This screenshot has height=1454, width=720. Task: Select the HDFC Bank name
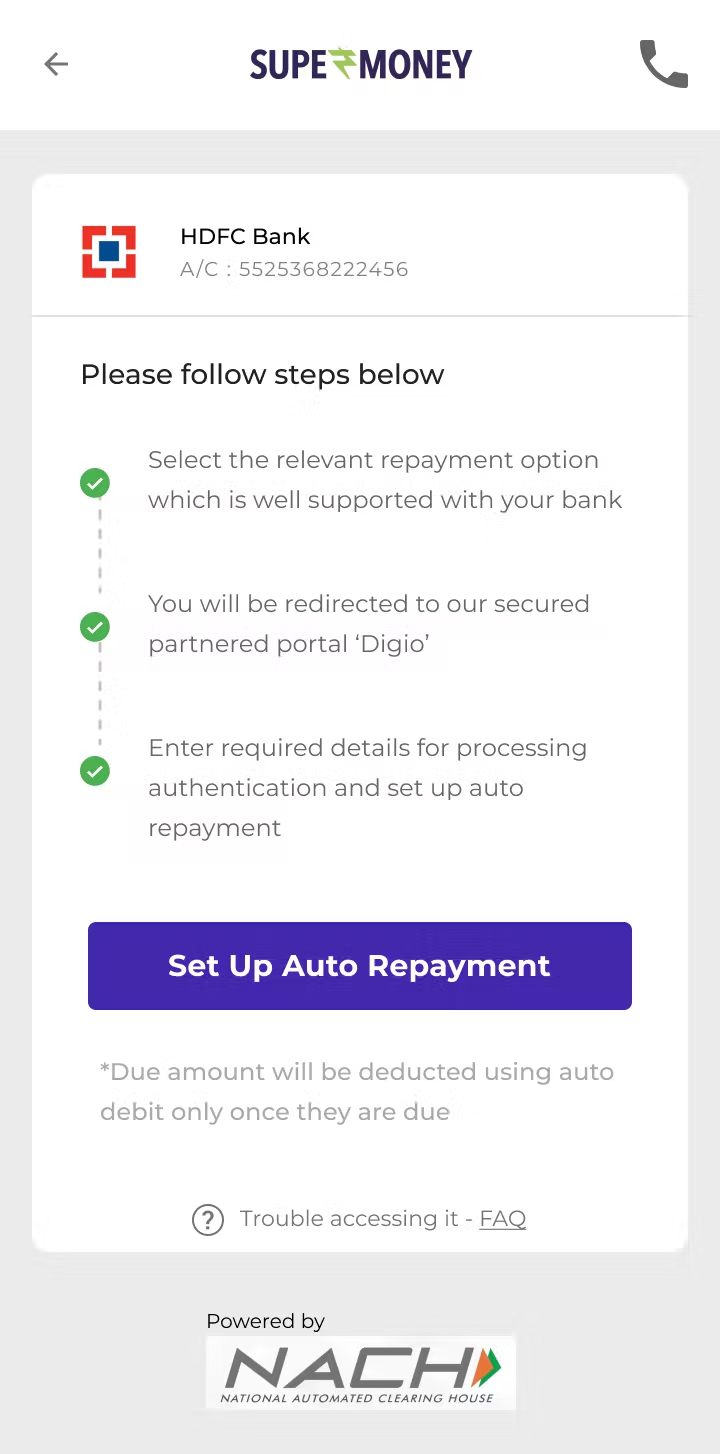tap(245, 237)
